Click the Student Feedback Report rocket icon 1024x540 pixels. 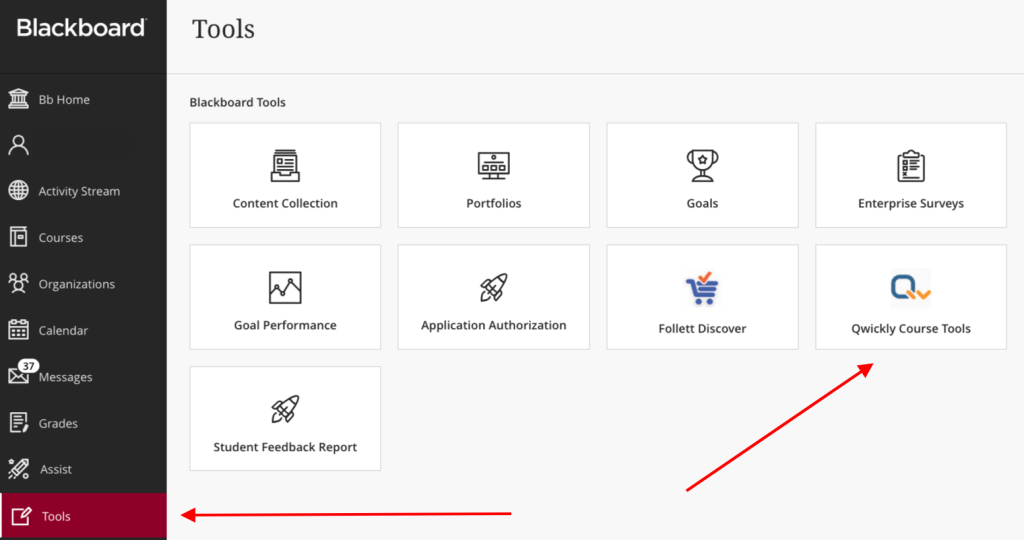pyautogui.click(x=285, y=409)
